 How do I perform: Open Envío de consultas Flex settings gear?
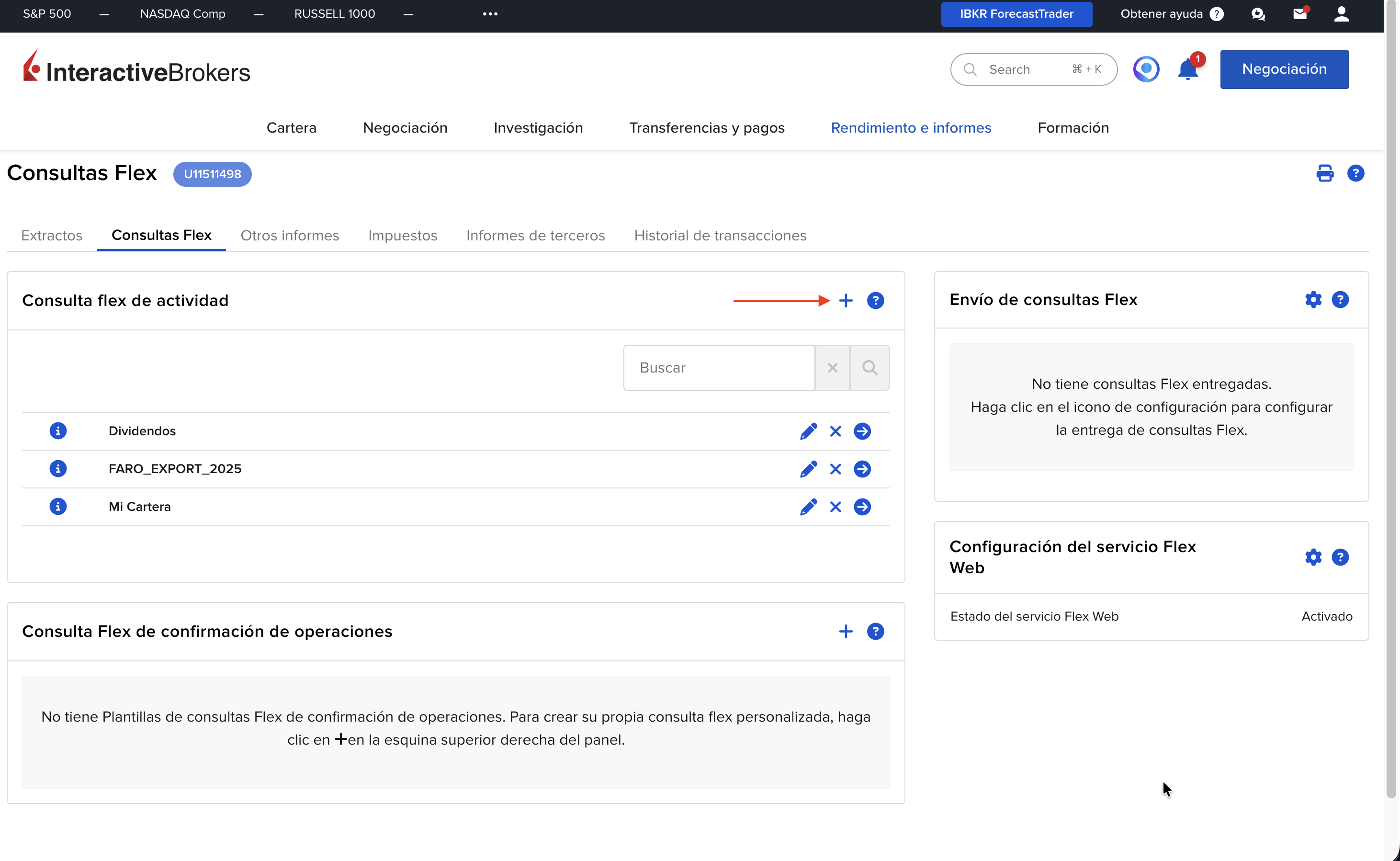[1313, 299]
